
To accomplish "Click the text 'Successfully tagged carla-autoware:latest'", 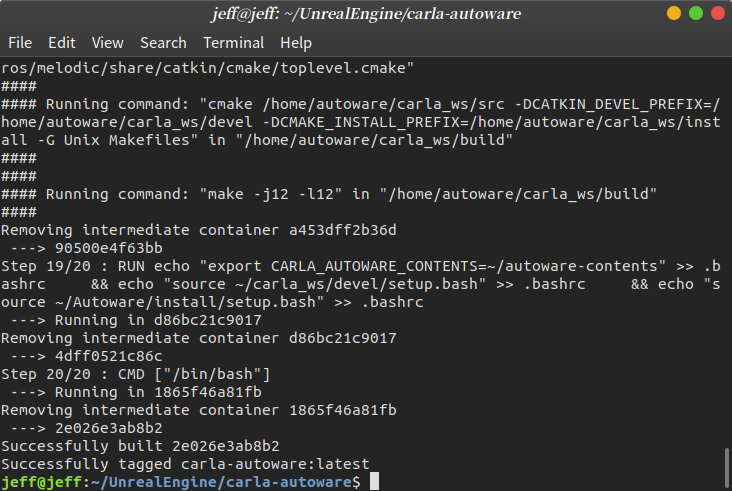I will pos(185,464).
